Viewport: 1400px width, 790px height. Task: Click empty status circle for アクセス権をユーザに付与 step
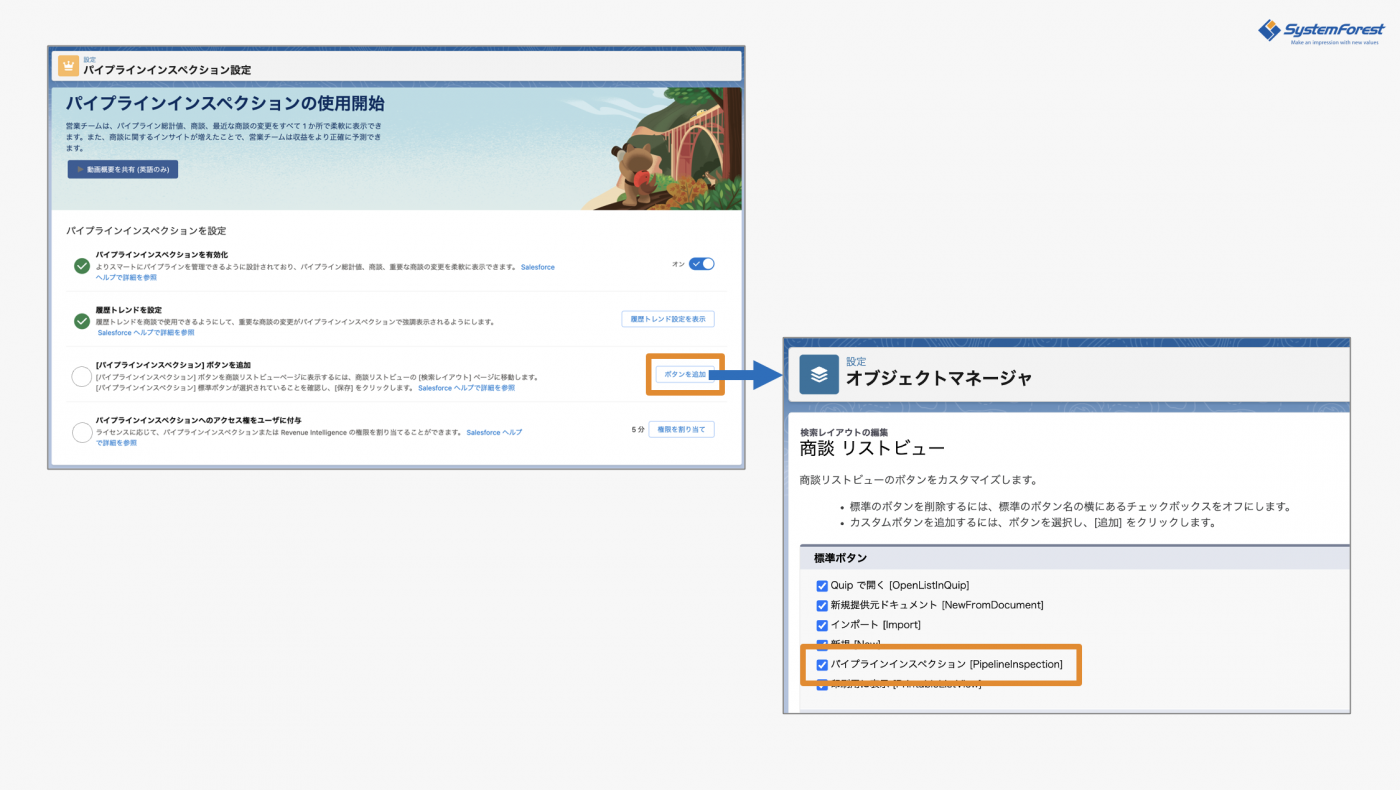[x=82, y=432]
